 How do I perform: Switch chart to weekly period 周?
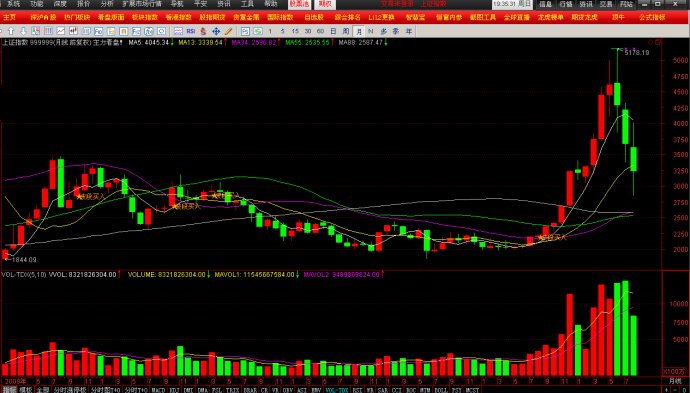point(346,31)
